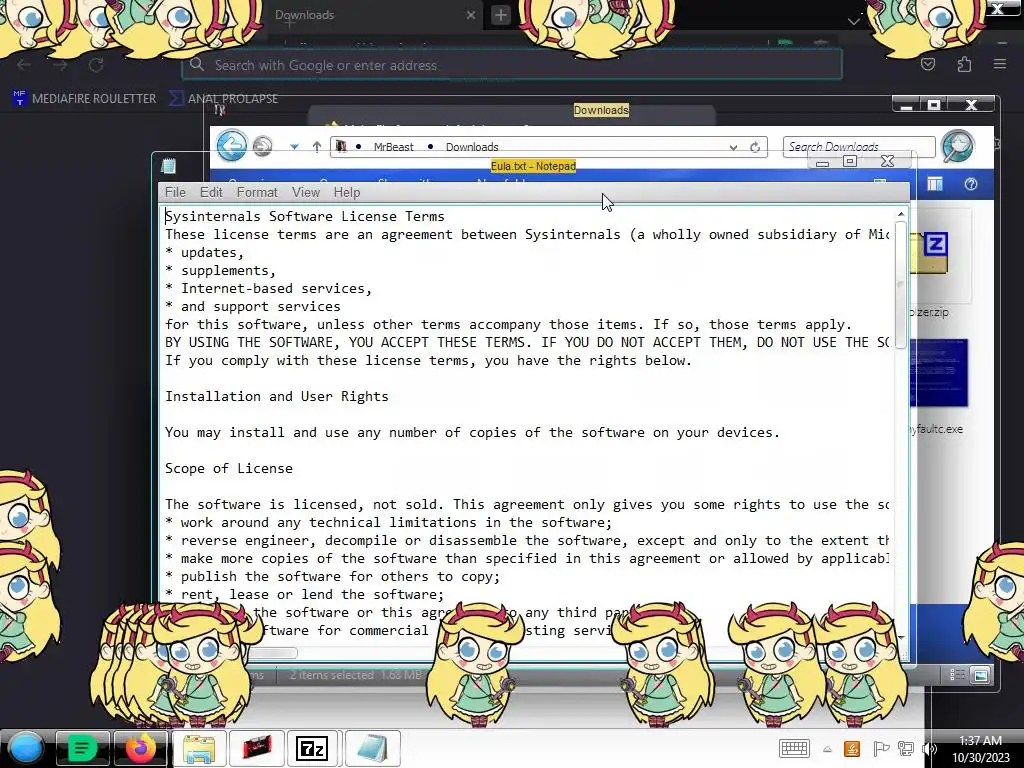The image size is (1024, 768).
Task: Open Action Center flag icon
Action: tap(880, 748)
